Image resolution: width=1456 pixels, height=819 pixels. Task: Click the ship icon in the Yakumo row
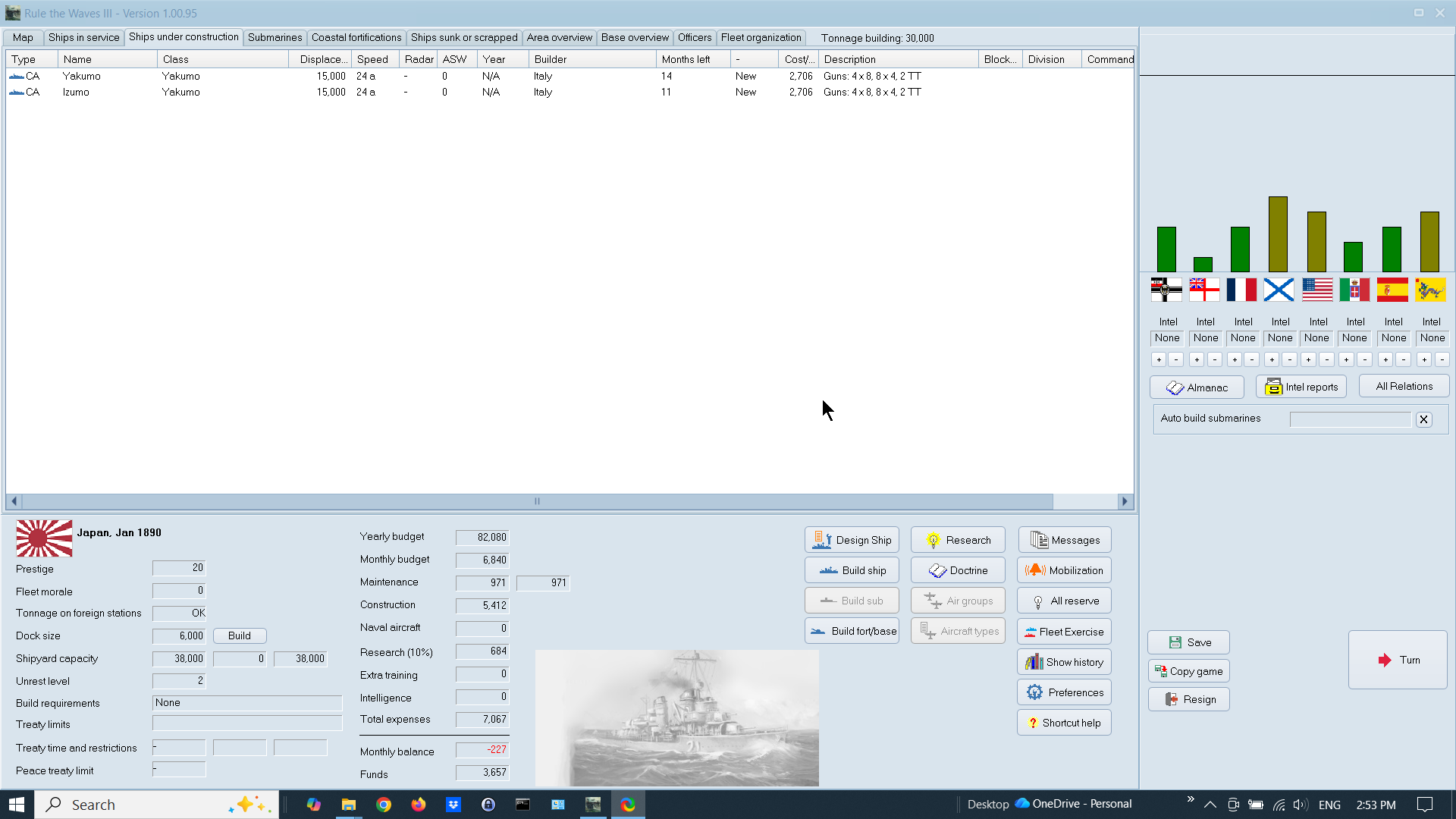17,77
